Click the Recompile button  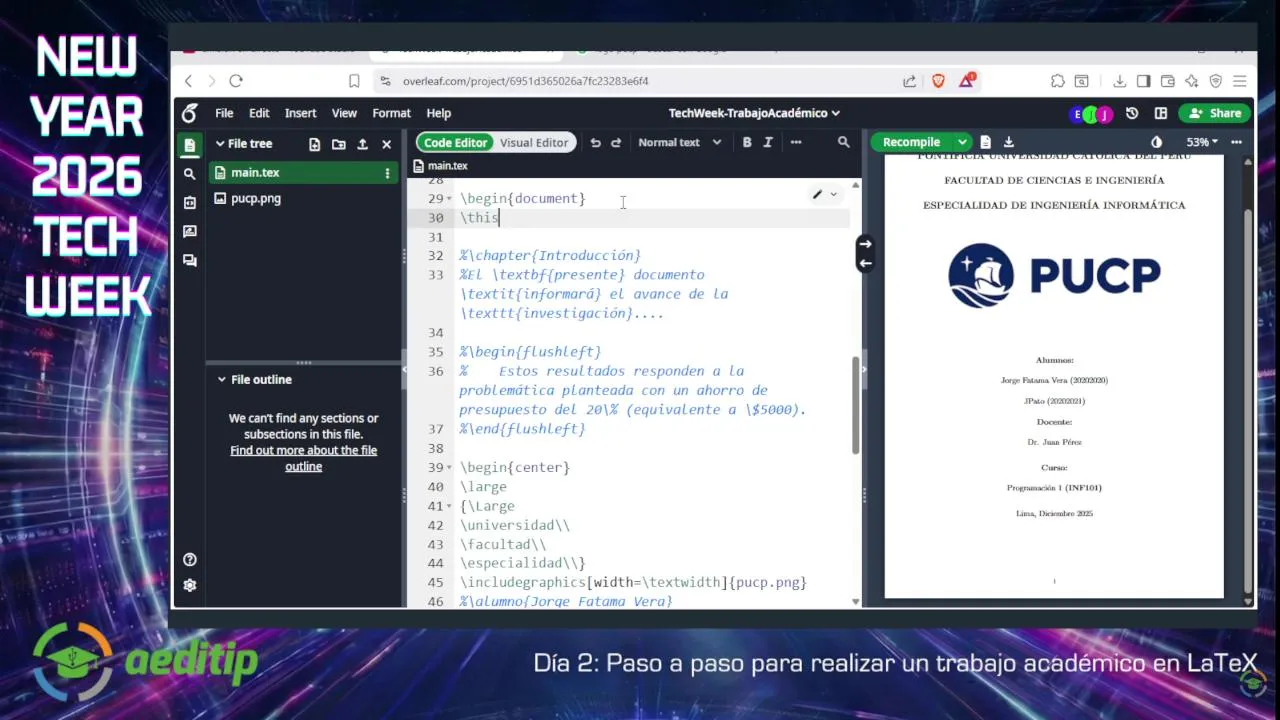[x=911, y=142]
